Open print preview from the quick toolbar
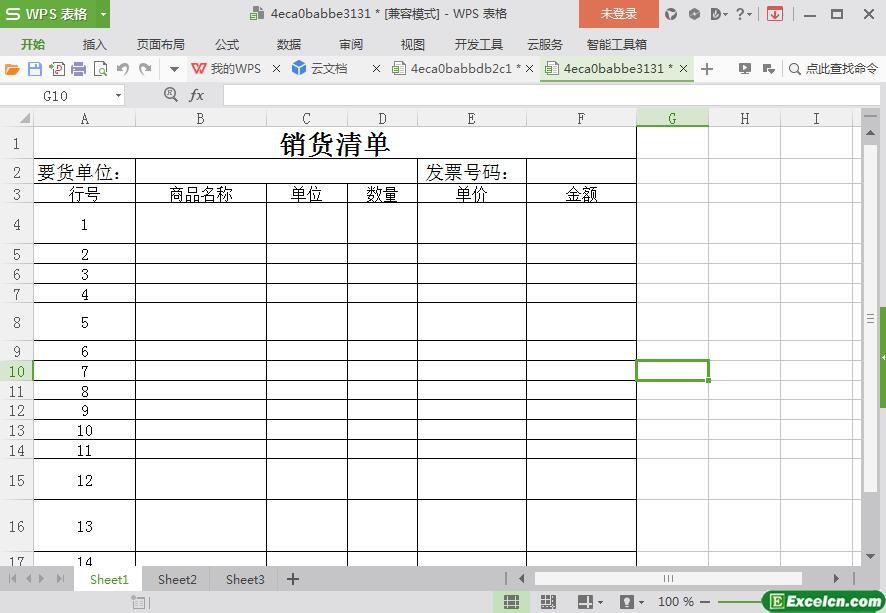Screen dimensions: 886x613 (x=100, y=69)
